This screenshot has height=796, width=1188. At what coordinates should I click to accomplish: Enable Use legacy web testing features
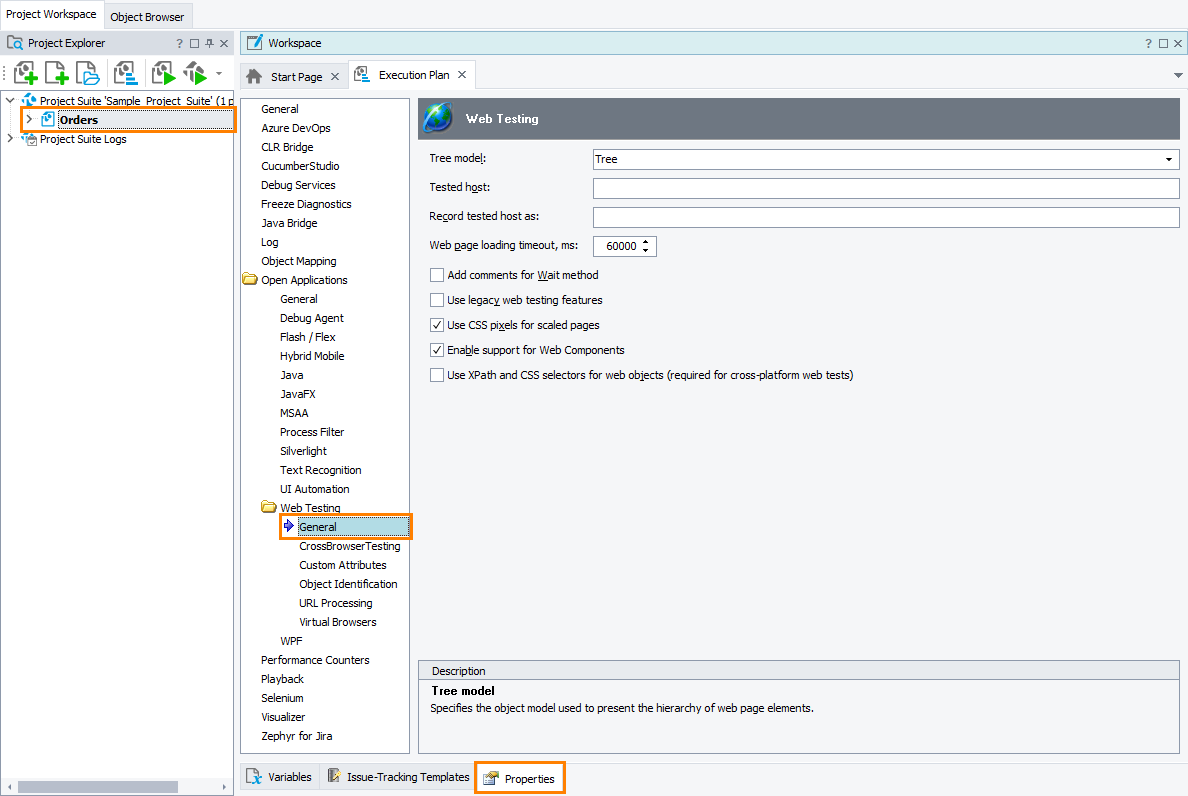(436, 299)
